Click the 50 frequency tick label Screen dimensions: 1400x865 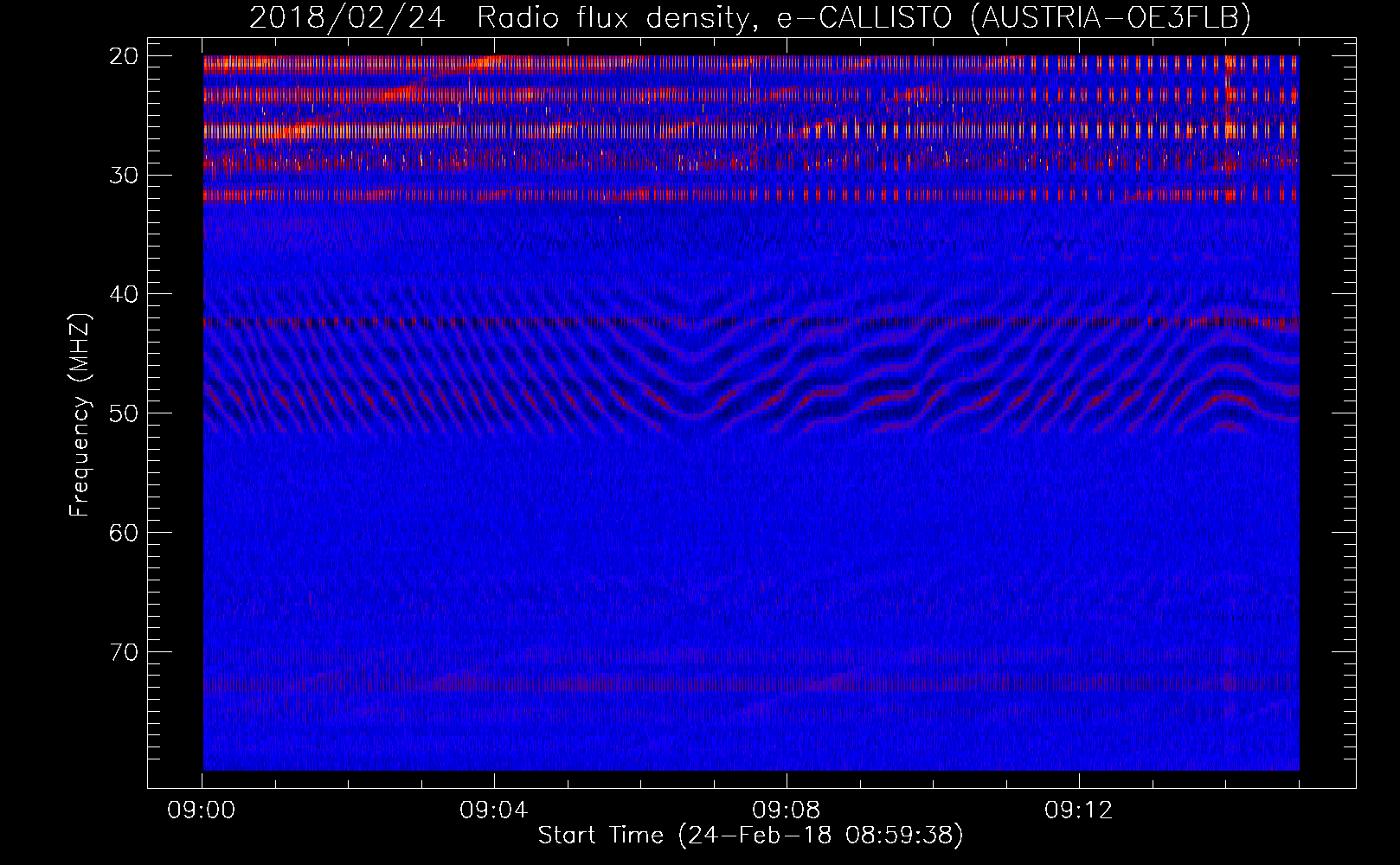pyautogui.click(x=125, y=413)
